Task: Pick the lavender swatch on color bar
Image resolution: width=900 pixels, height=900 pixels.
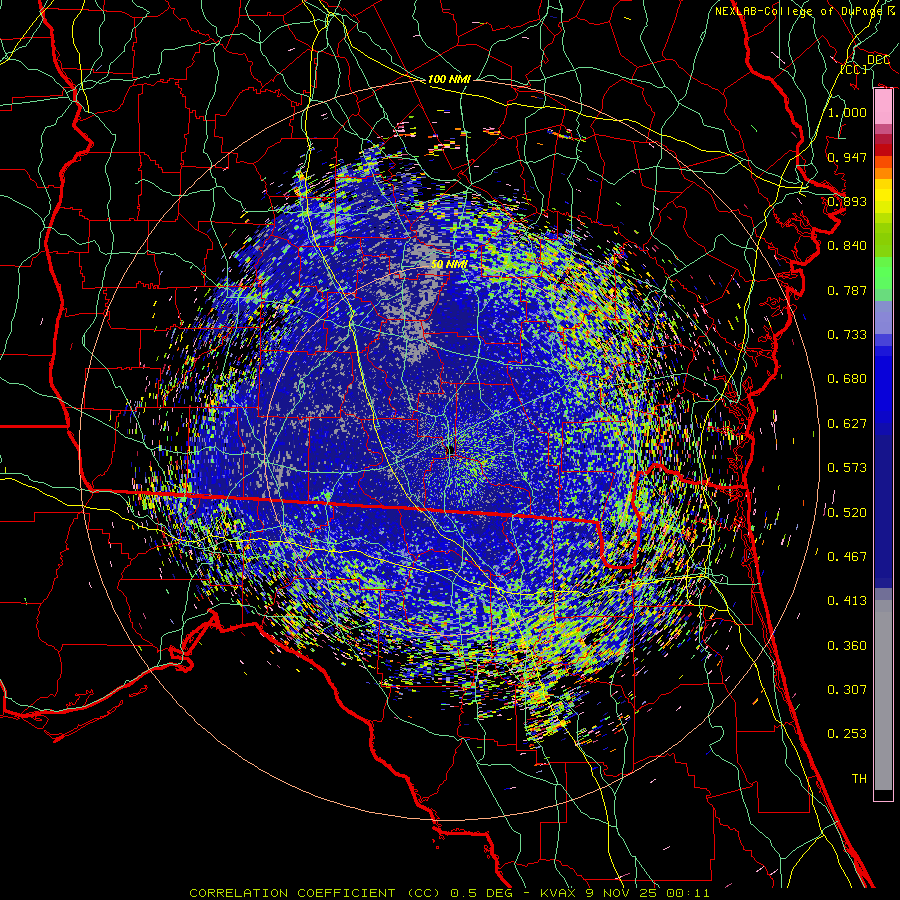Action: click(x=883, y=317)
